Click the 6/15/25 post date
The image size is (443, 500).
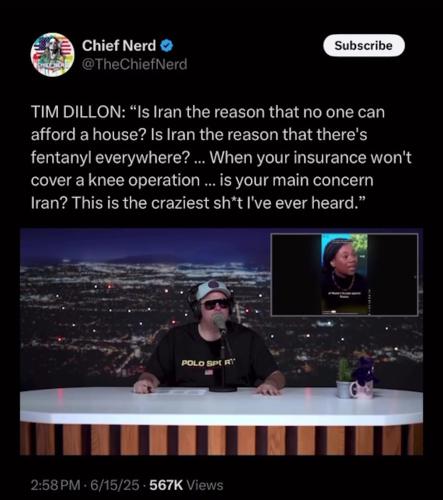[115, 485]
